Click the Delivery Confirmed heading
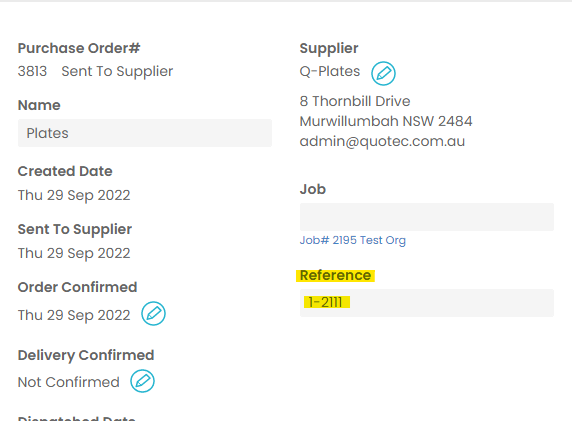The image size is (572, 421). (86, 355)
